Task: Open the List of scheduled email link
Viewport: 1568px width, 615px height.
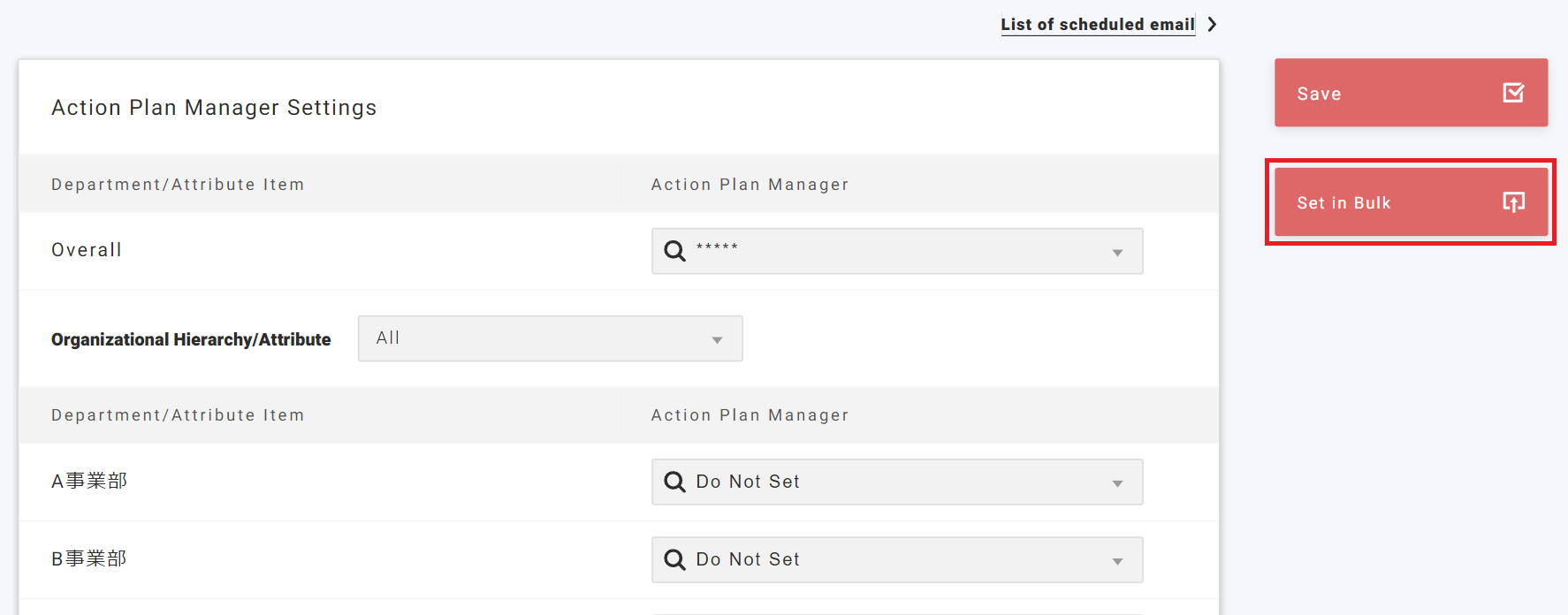Action: pos(1097,25)
